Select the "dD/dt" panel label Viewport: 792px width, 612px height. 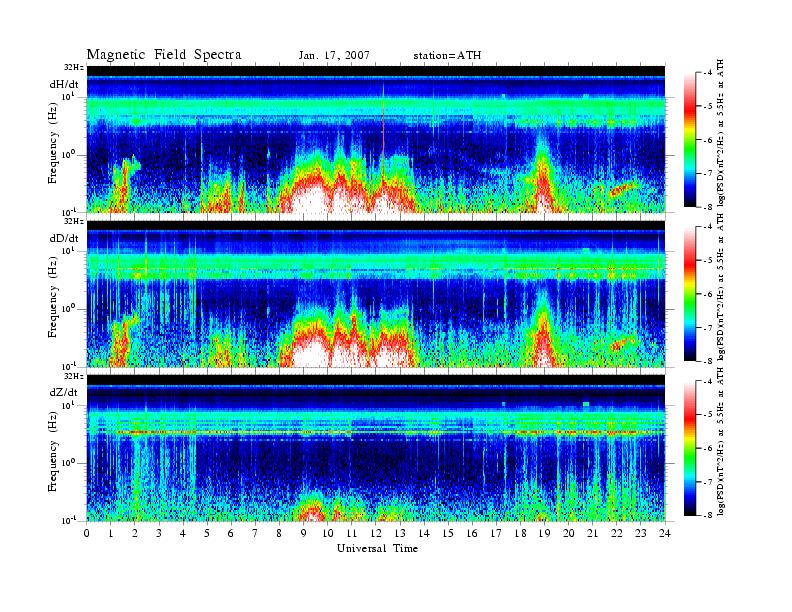pos(64,238)
